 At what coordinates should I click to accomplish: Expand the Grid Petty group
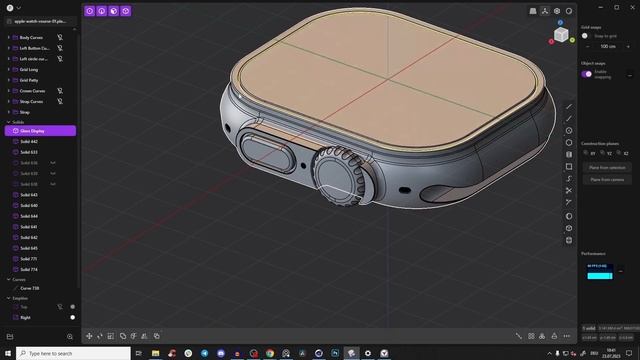pyautogui.click(x=9, y=80)
